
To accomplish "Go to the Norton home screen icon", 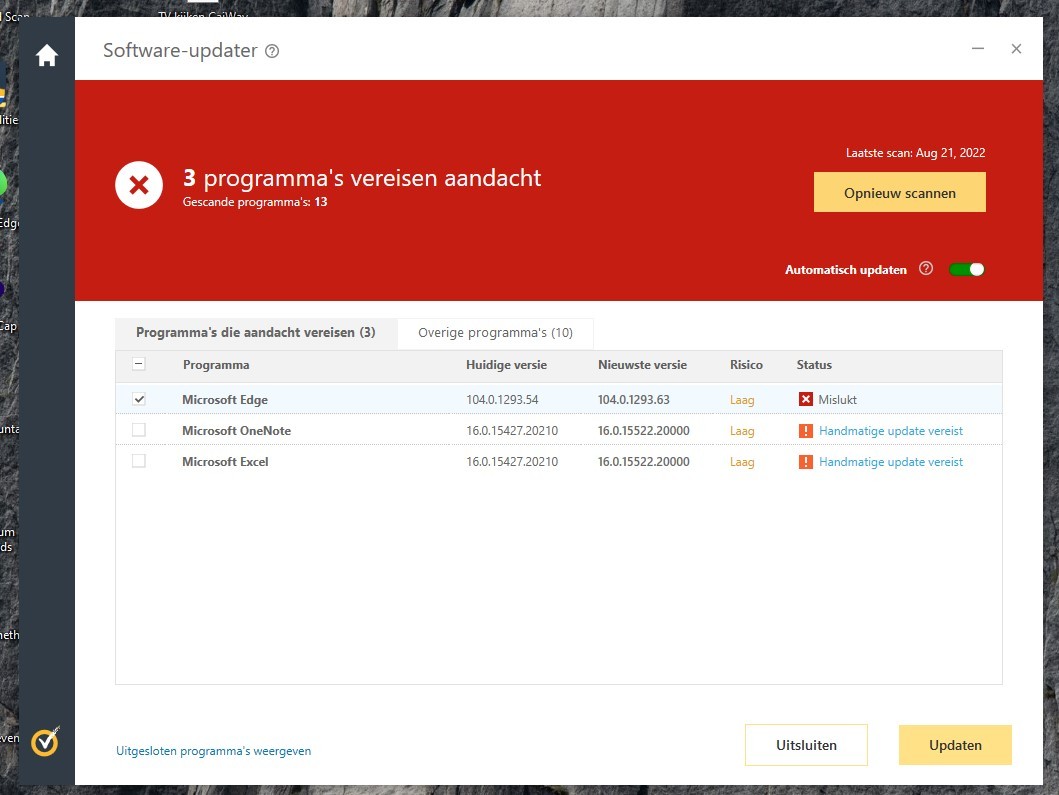I will click(x=47, y=55).
